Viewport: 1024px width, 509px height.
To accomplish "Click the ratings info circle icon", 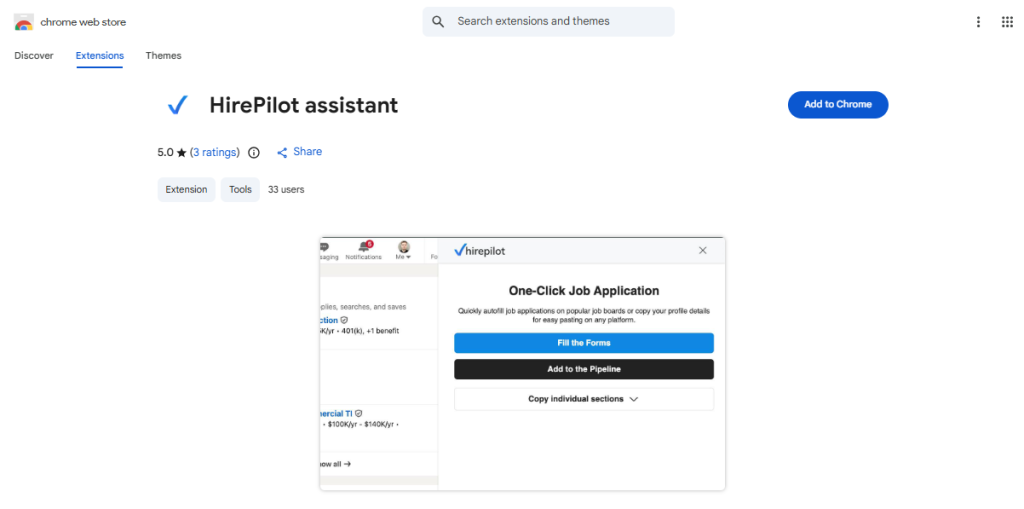I will click(x=254, y=152).
